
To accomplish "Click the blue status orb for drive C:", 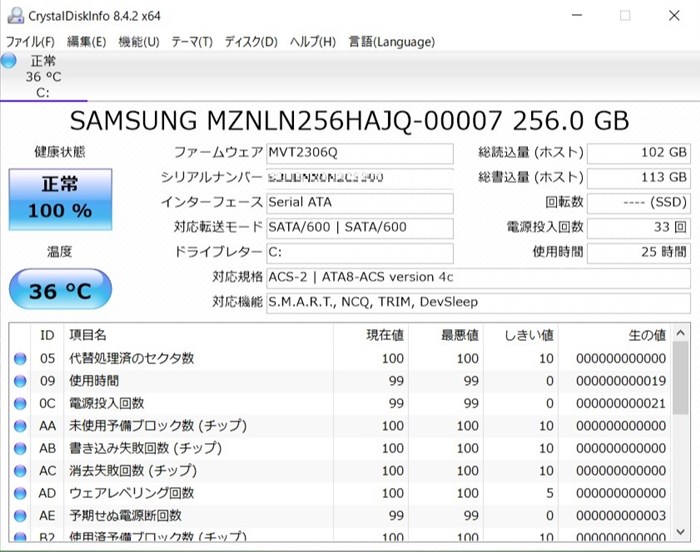I will (x=8, y=61).
